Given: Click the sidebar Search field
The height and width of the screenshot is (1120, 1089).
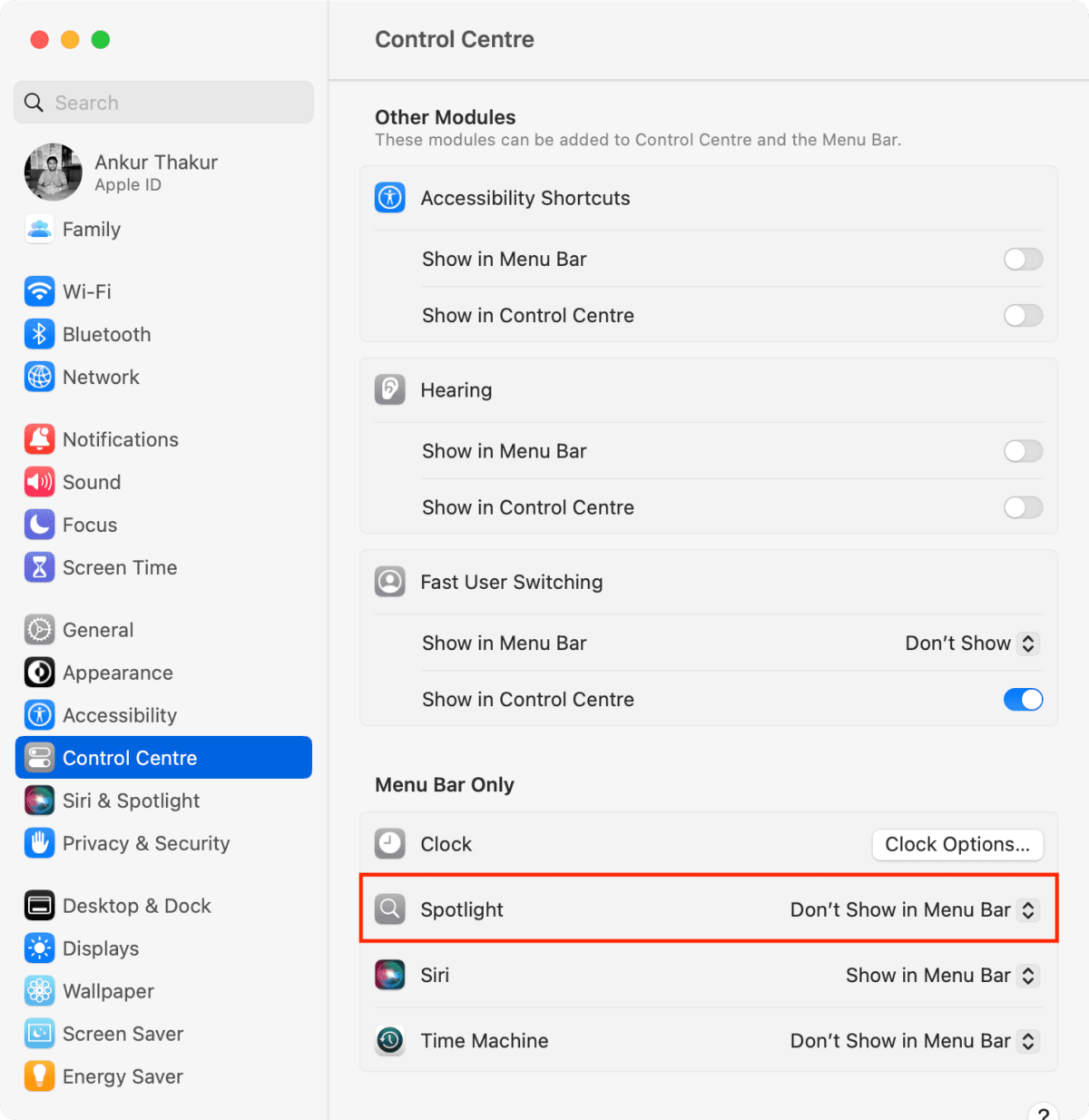Looking at the screenshot, I should click(163, 103).
